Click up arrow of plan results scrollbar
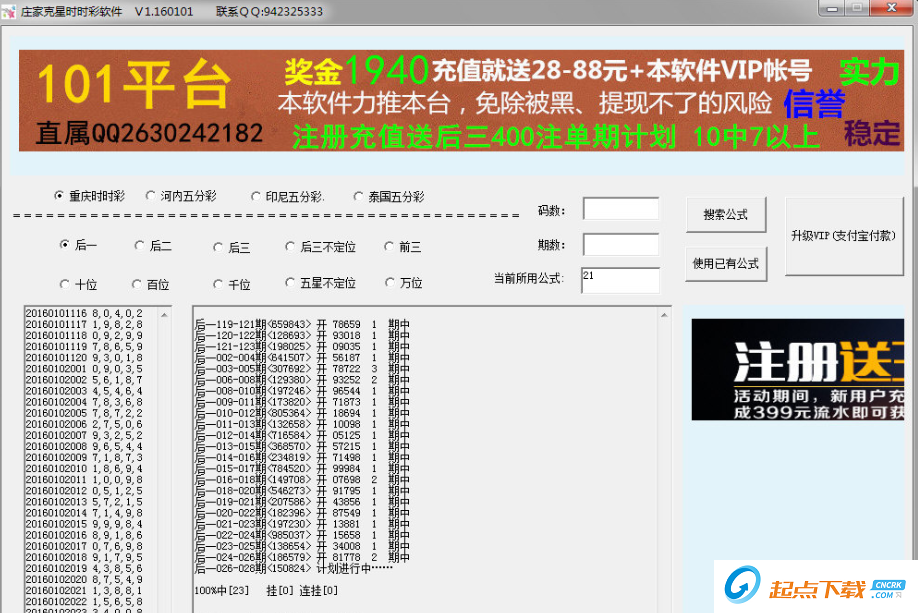 [x=664, y=315]
